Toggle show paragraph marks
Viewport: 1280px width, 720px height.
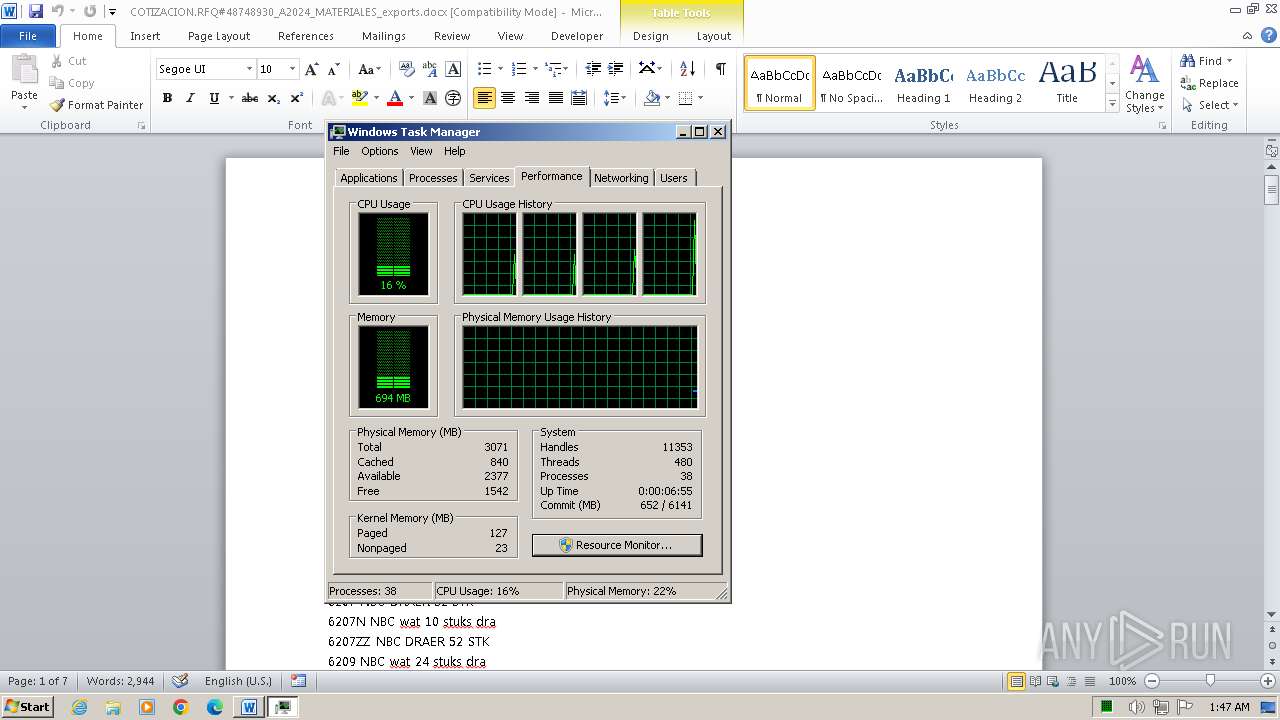pos(720,69)
